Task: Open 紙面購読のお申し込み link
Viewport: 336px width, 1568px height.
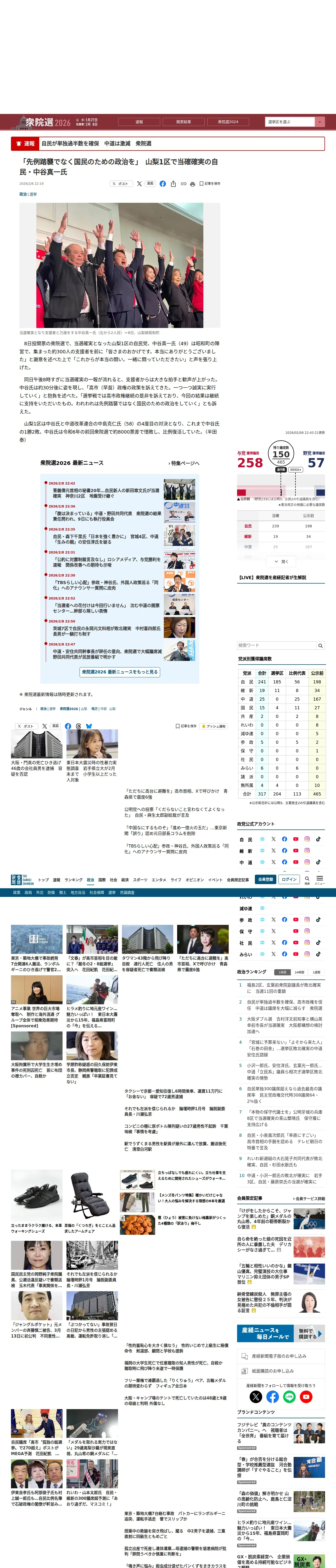Action: click(x=281, y=1371)
